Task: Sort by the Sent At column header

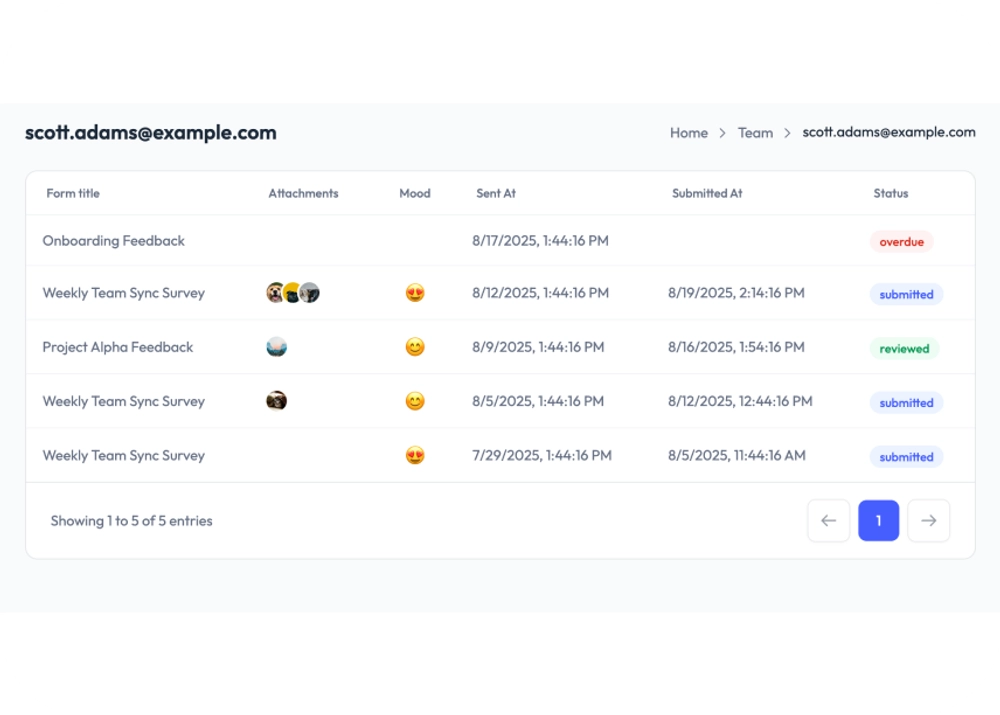Action: [496, 193]
